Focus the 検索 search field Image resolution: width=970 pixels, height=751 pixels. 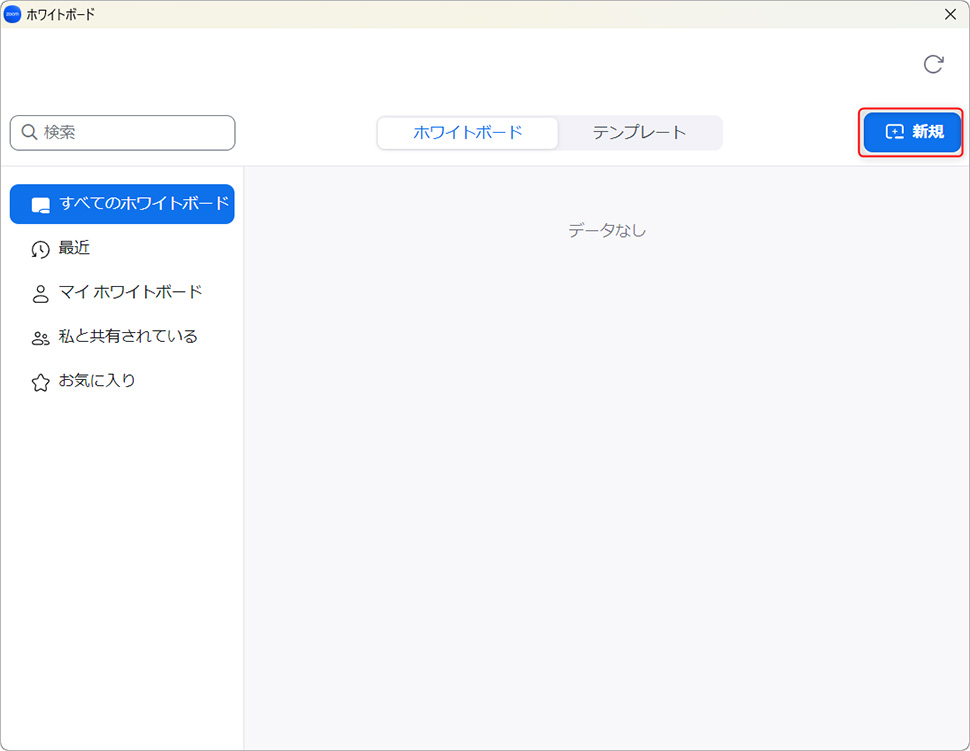122,132
